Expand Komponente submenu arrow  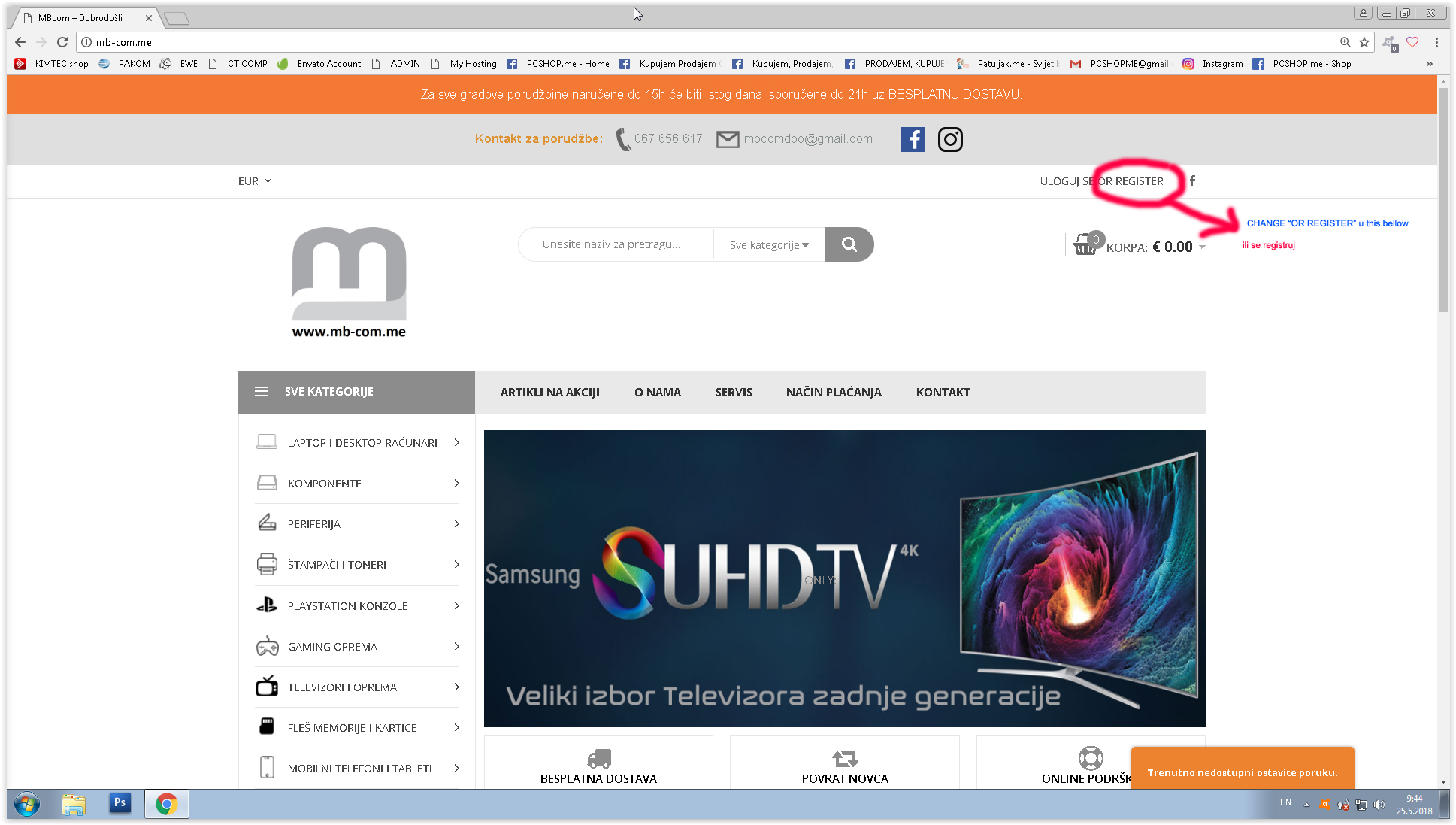click(456, 483)
